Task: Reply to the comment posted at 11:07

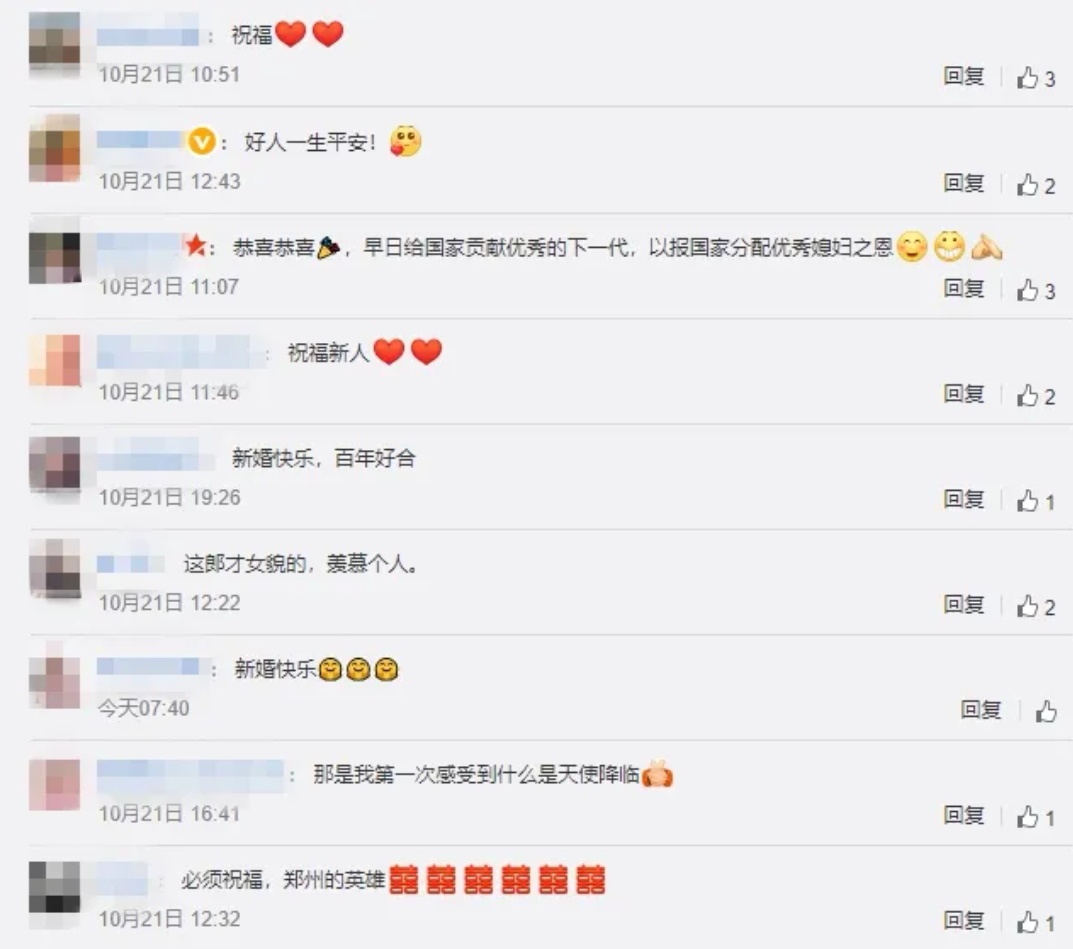Action: point(964,288)
